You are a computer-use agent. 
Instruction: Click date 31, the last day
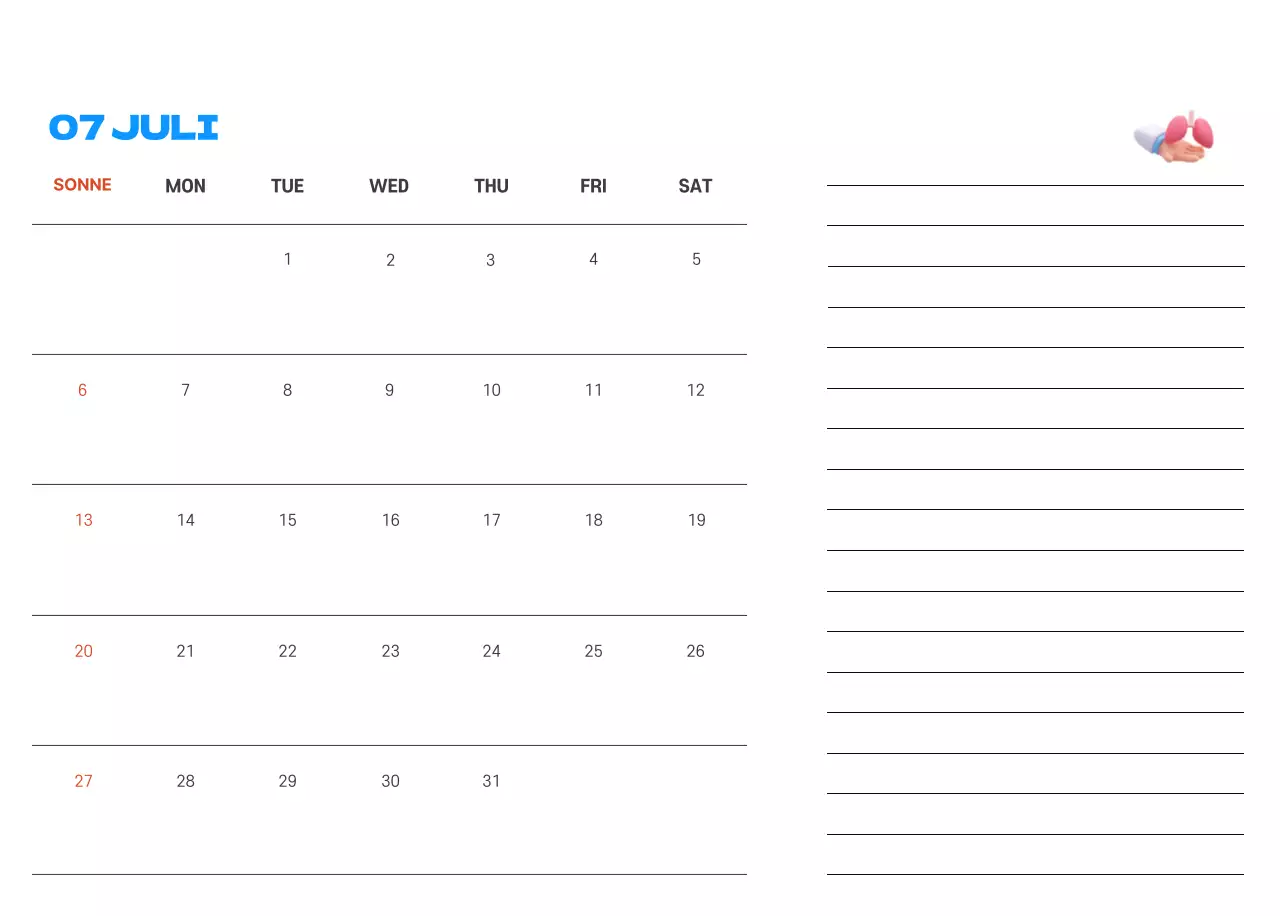coord(491,781)
